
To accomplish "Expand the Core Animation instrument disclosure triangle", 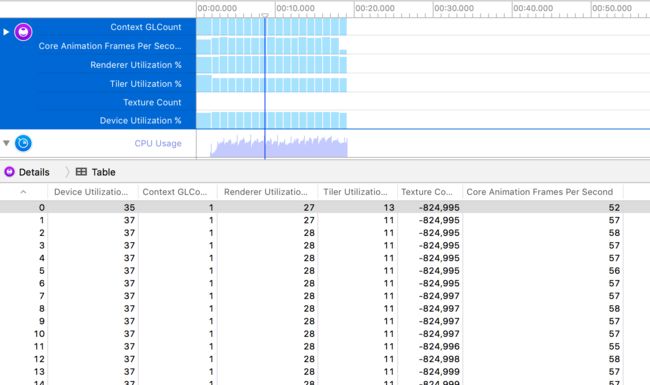I will click(x=6, y=32).
